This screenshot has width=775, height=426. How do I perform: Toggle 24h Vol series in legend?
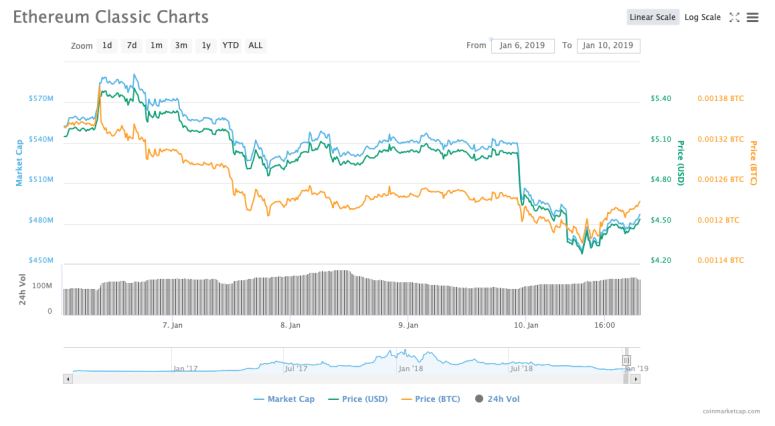(497, 399)
